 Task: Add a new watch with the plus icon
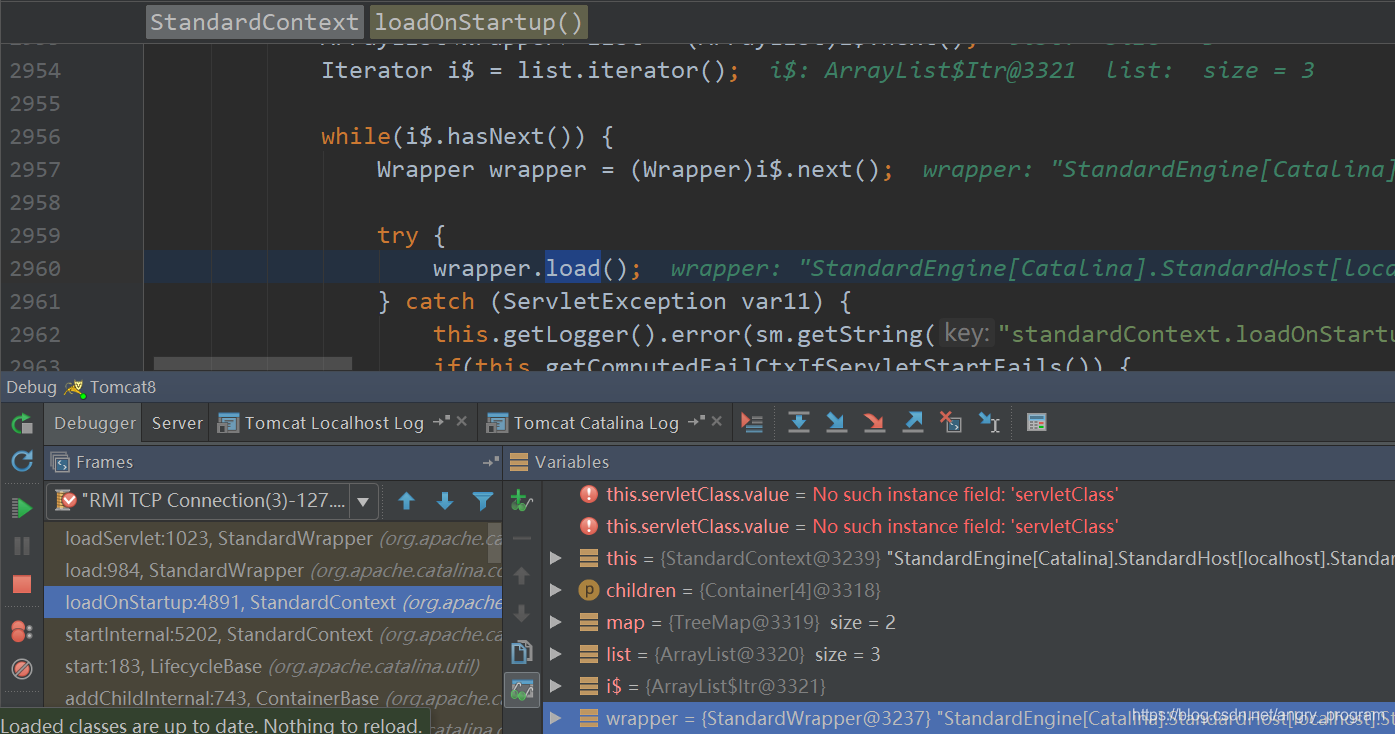tap(521, 500)
